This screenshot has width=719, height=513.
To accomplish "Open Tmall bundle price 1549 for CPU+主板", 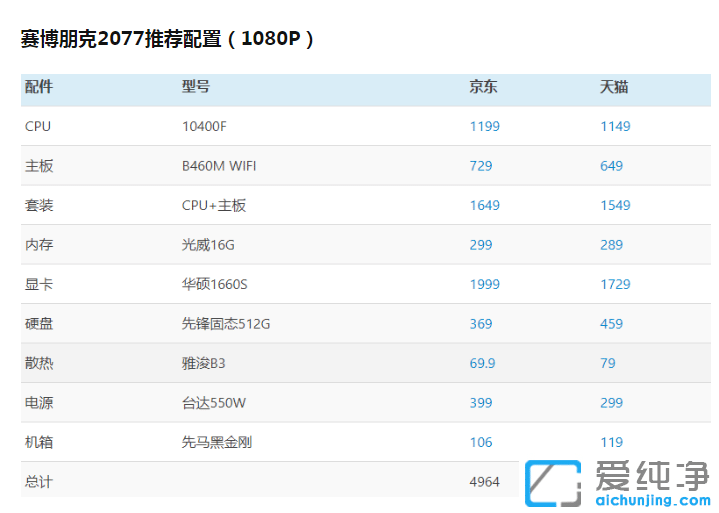I will (x=614, y=205).
